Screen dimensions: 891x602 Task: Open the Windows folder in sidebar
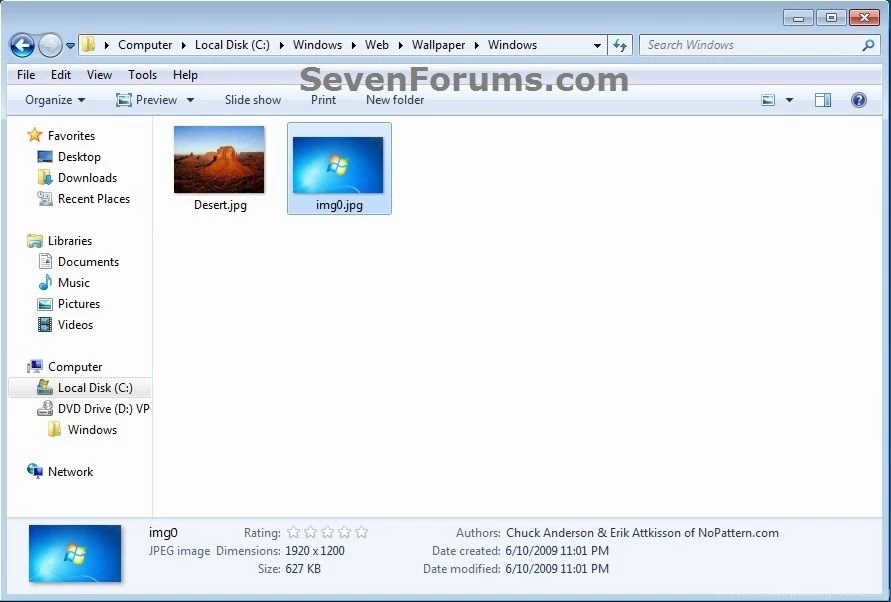point(92,430)
